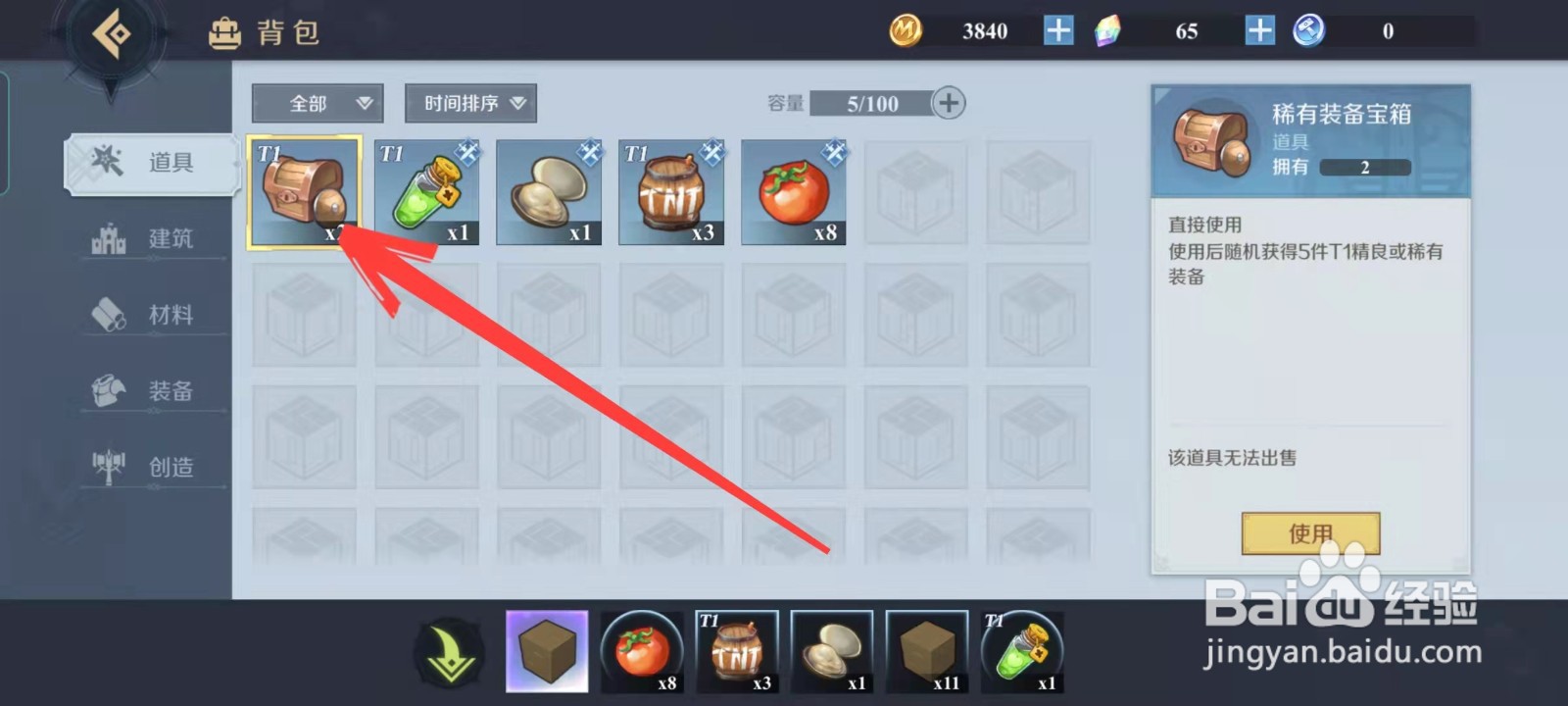This screenshot has height=706, width=1568.
Task: Expand backpack capacity with plus icon
Action: tap(949, 103)
